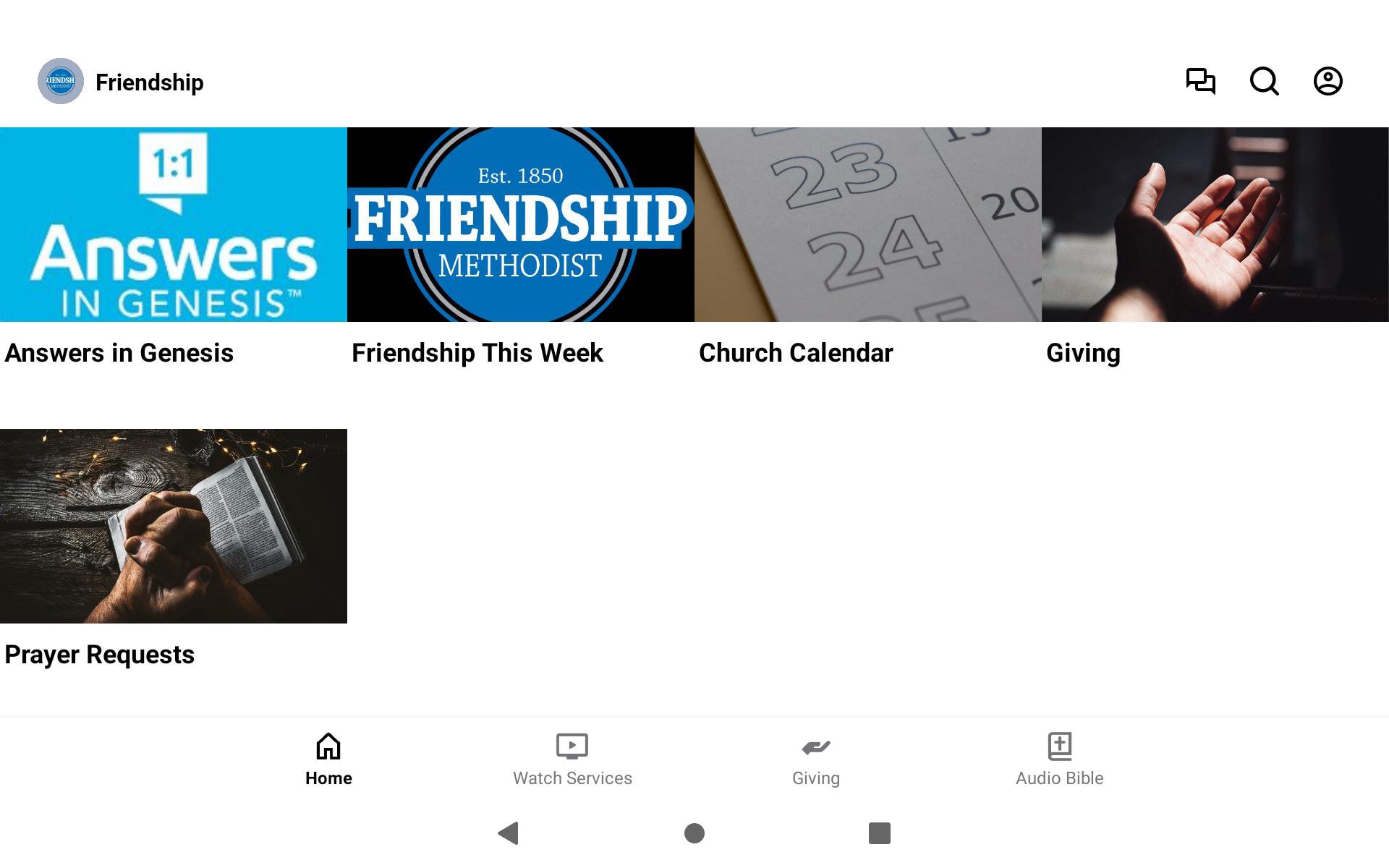This screenshot has height=868, width=1389.
Task: Tap the Watch Services video icon
Action: coord(572,746)
